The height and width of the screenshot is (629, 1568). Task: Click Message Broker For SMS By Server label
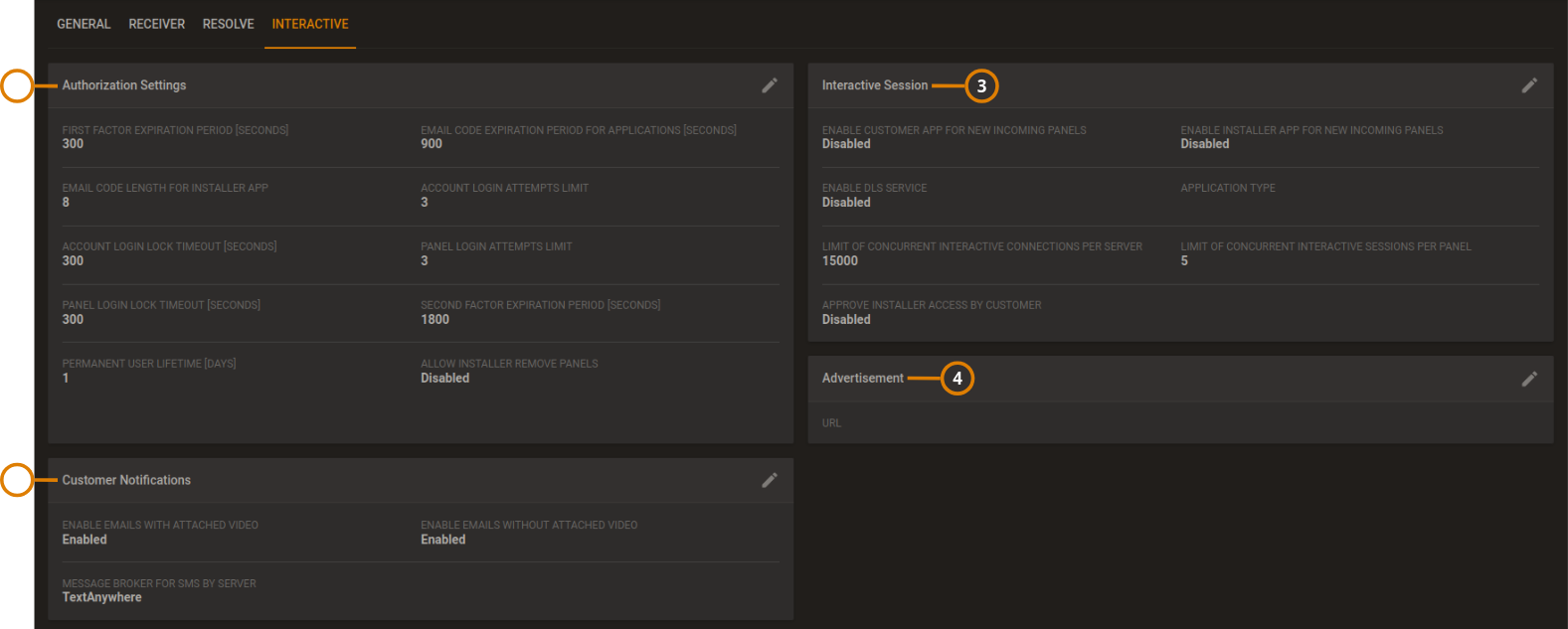159,583
